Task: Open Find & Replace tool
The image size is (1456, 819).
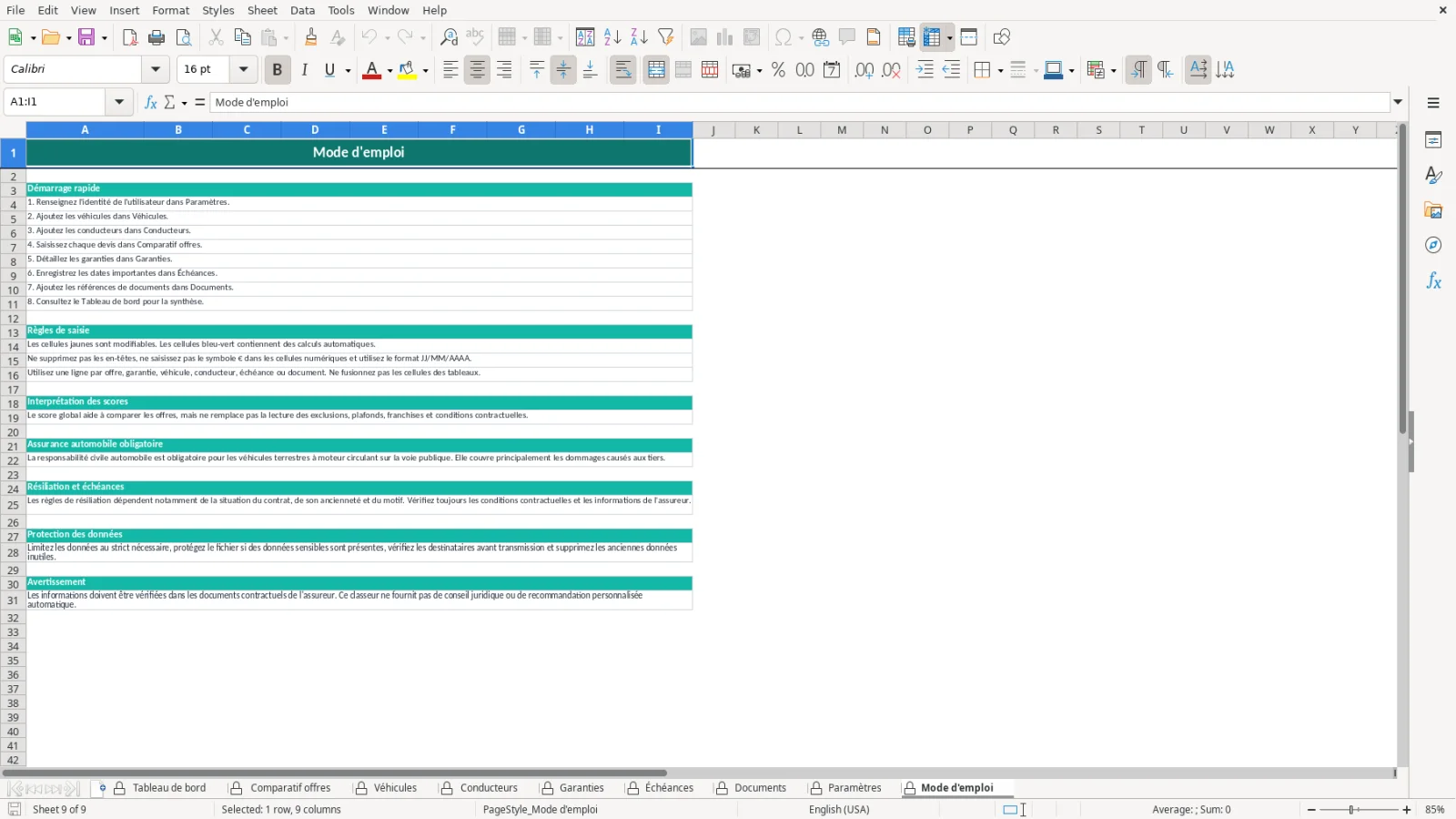Action: [x=449, y=37]
